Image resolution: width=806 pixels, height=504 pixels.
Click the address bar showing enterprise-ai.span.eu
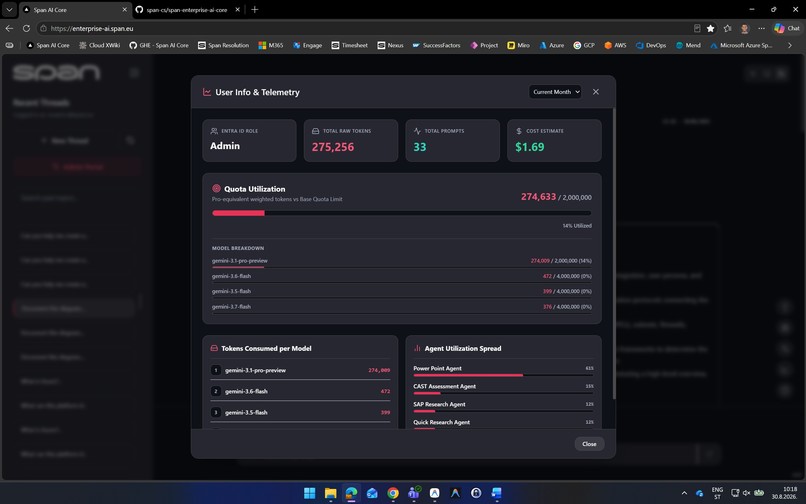(360, 28)
